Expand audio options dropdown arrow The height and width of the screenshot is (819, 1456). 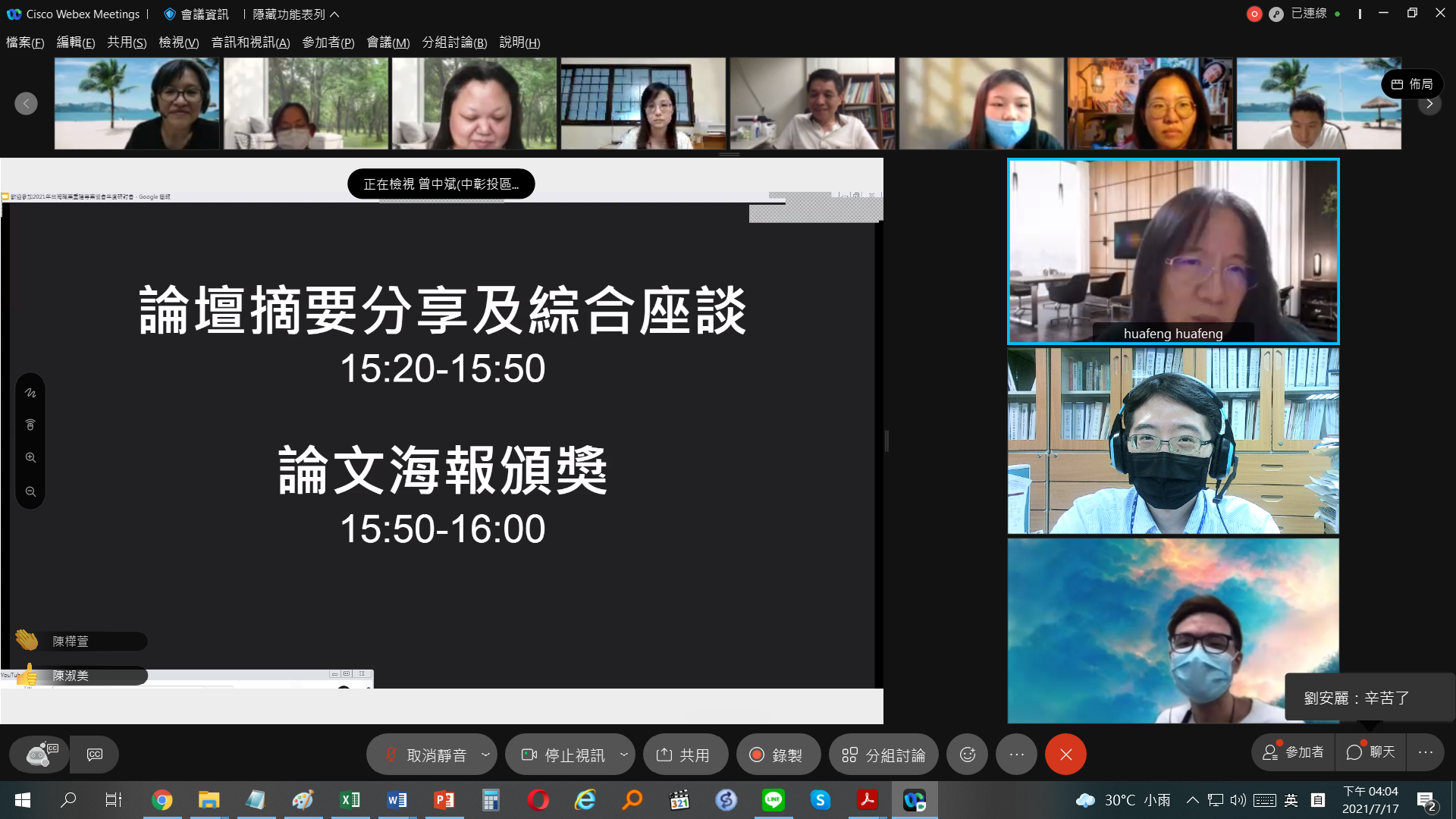[485, 755]
